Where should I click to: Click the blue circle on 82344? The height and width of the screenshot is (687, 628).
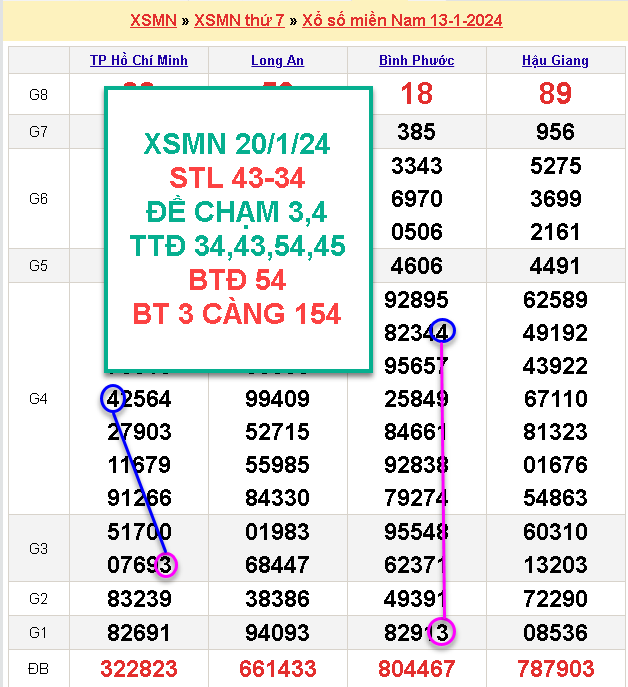point(442,331)
